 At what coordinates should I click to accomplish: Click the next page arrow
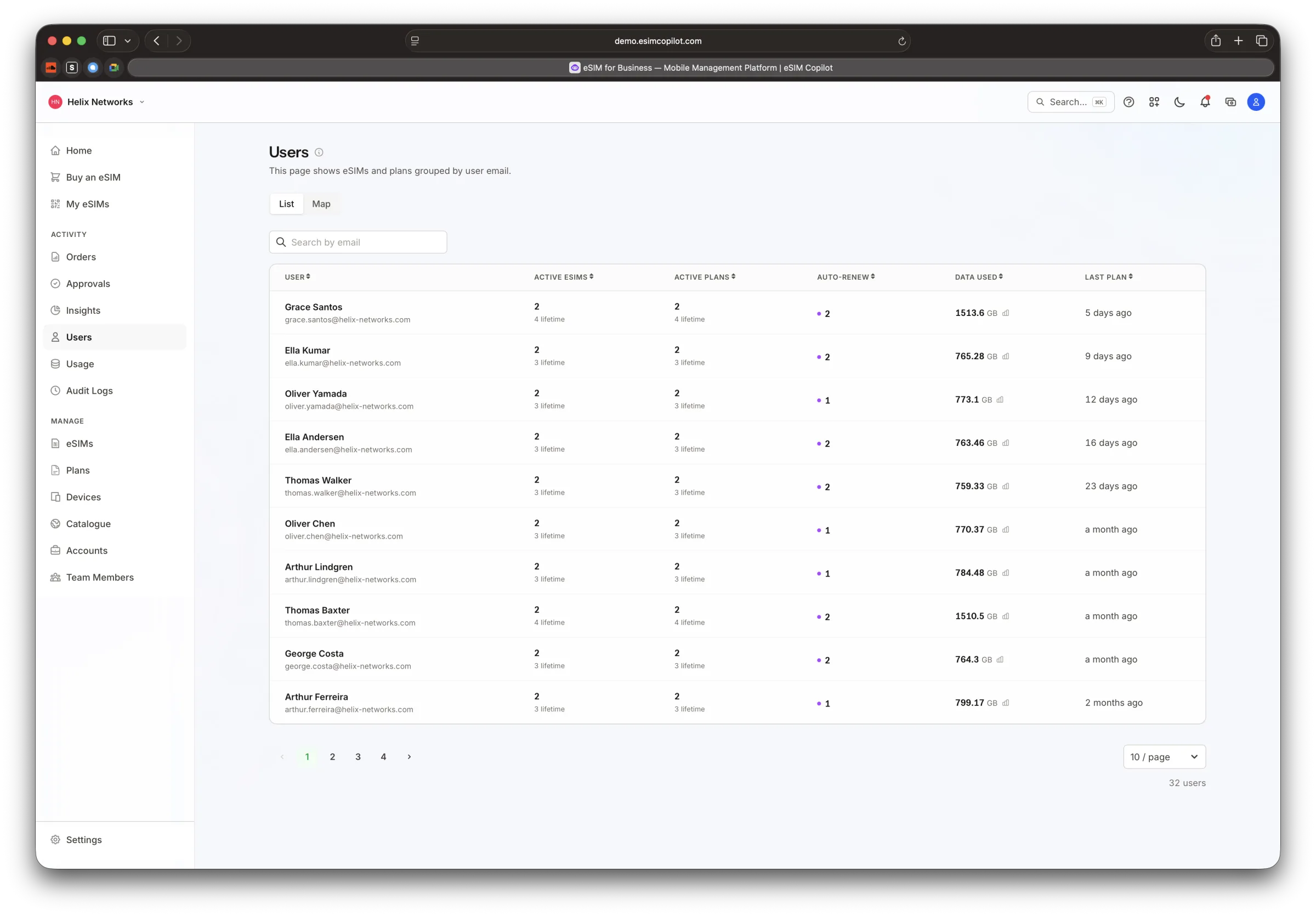click(409, 756)
